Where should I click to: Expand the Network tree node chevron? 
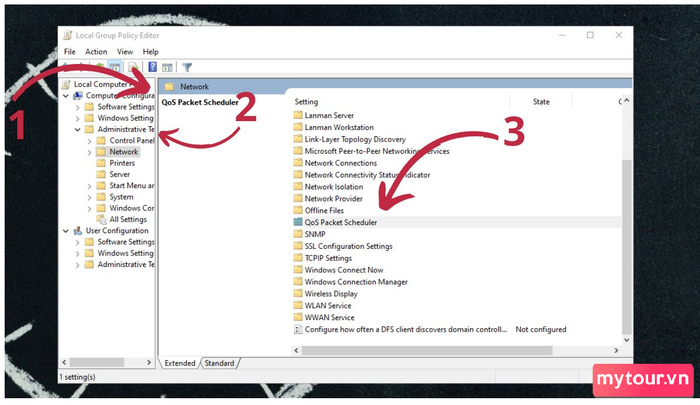(x=89, y=152)
